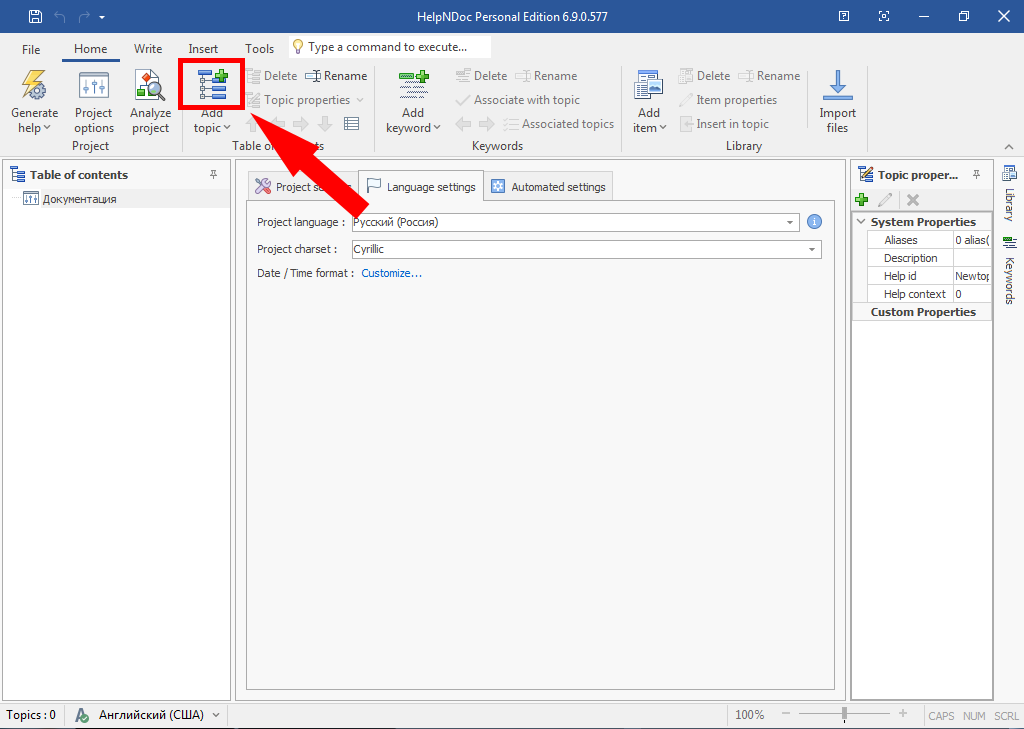The image size is (1024, 729).
Task: Switch to the Write ribbon tab
Action: pos(148,49)
